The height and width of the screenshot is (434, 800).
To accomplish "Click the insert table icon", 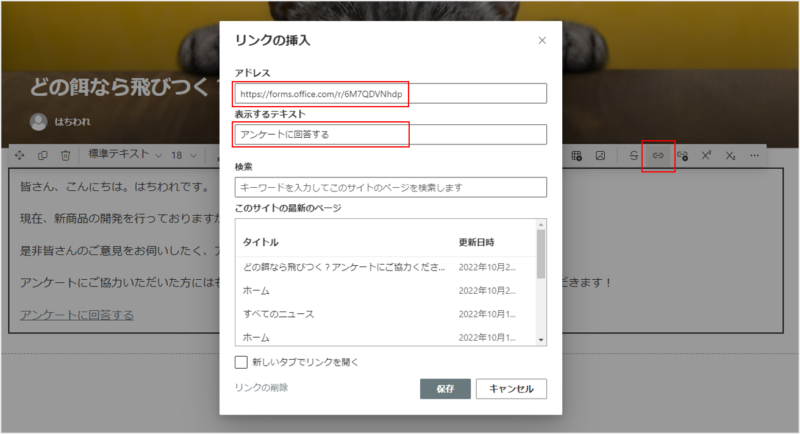I will click(577, 156).
